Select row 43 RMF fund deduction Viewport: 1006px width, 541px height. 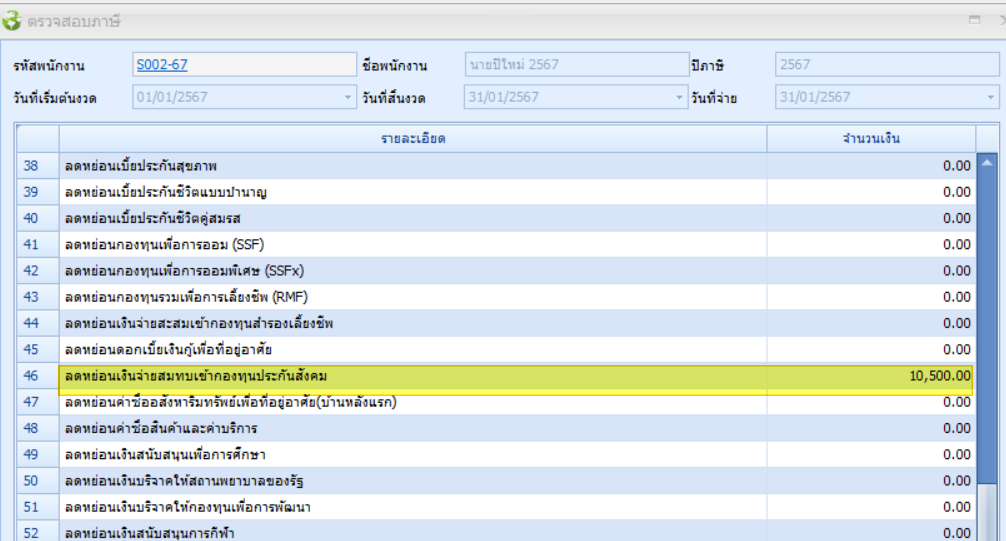pyautogui.click(x=412, y=297)
